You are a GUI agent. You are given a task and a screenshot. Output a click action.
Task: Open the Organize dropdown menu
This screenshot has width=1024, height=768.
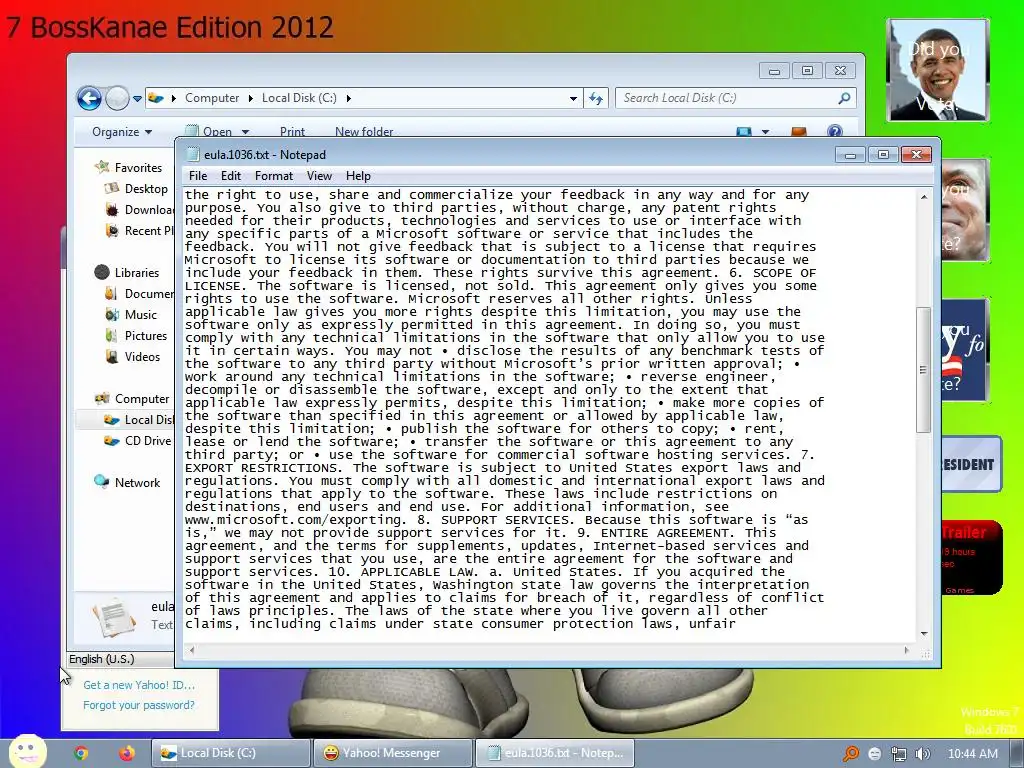click(x=122, y=131)
